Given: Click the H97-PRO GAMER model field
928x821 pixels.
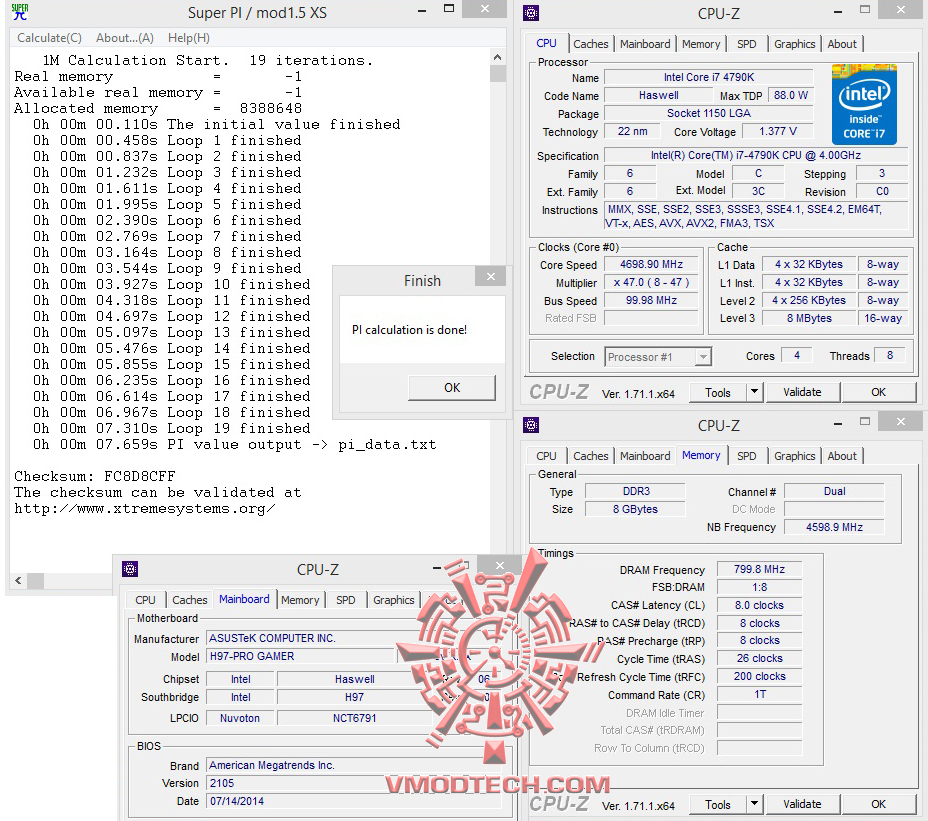Looking at the screenshot, I should point(300,656).
